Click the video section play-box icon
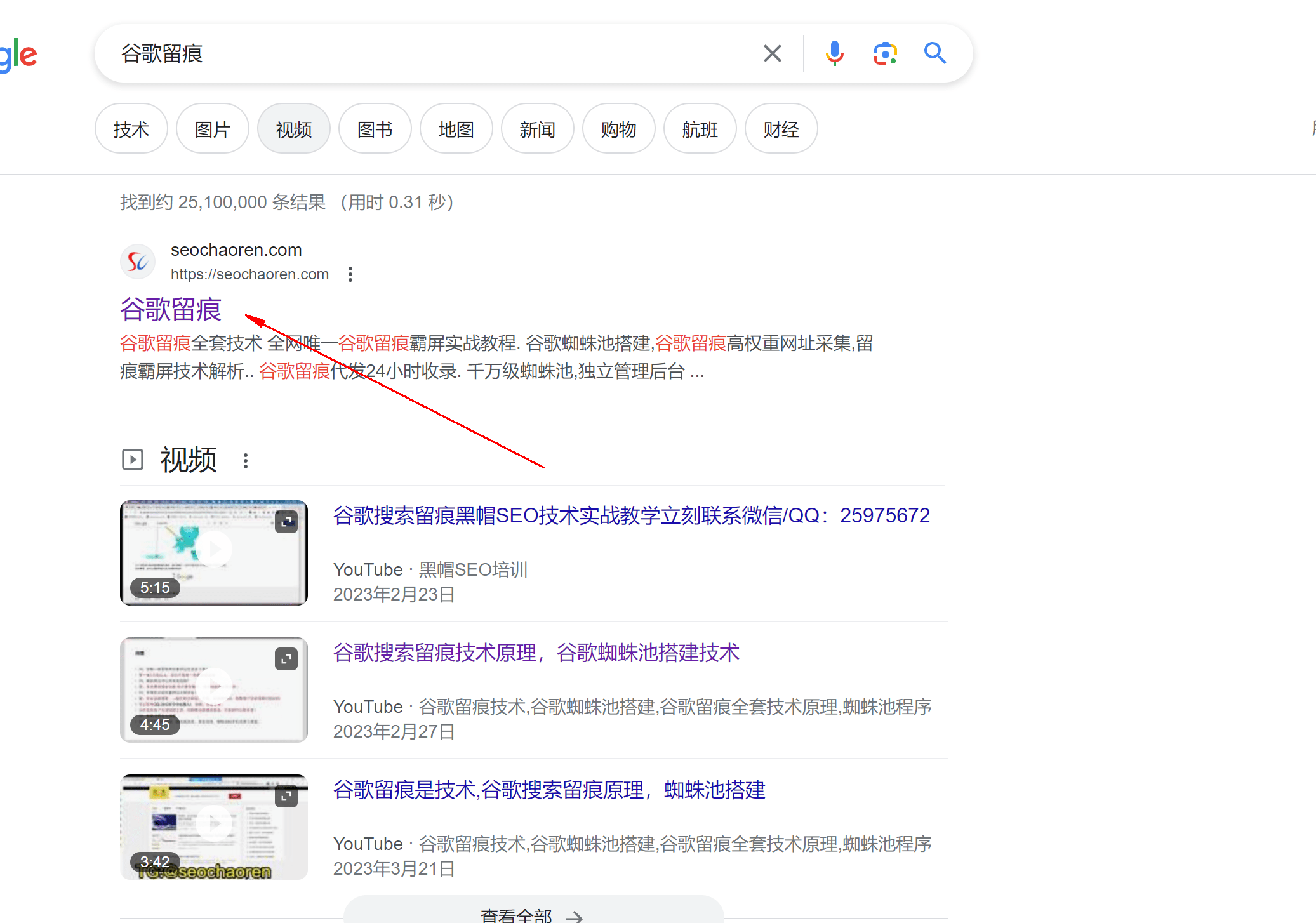 [x=133, y=460]
